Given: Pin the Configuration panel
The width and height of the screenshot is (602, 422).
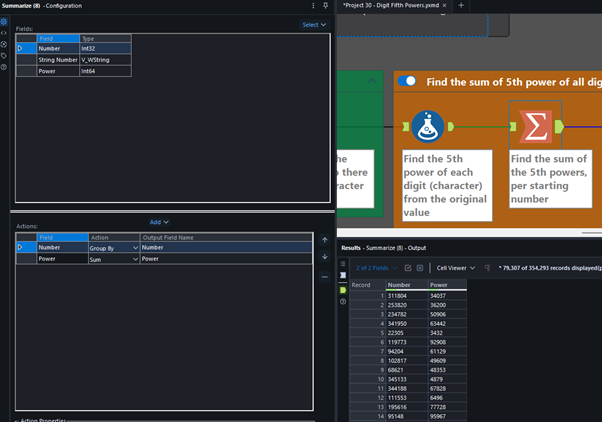Looking at the screenshot, I should (x=325, y=6).
